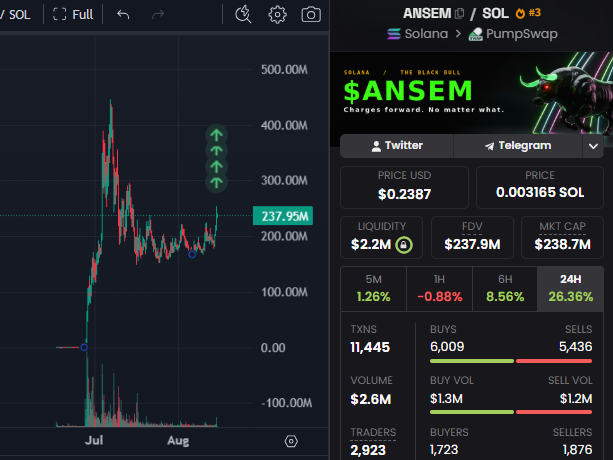Click the MKT CAP $238.7M box
The width and height of the screenshot is (613, 460).
coord(562,237)
